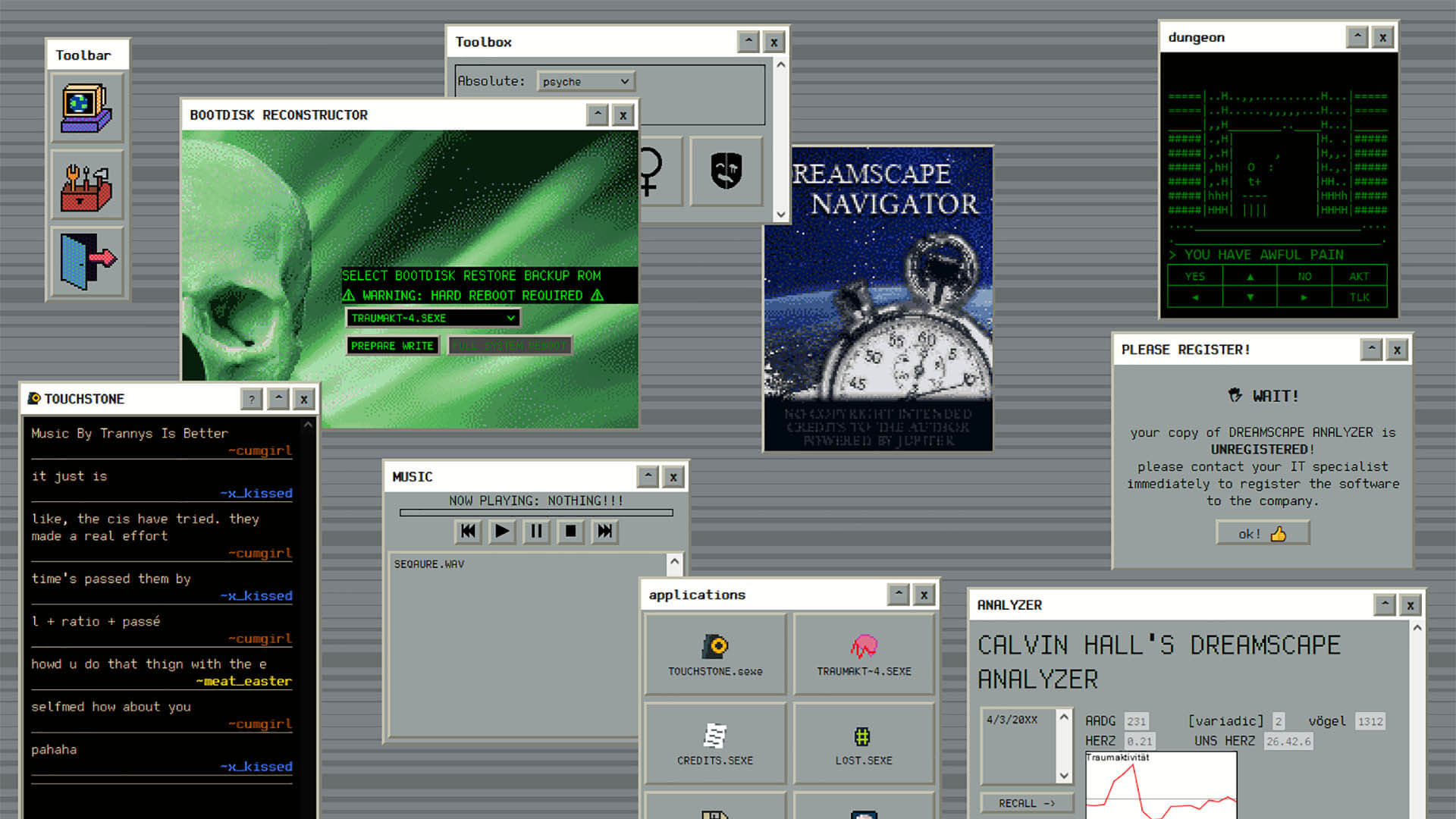Image resolution: width=1456 pixels, height=819 pixels.
Task: Dismiss the register dialog with ok!
Action: 1263,533
